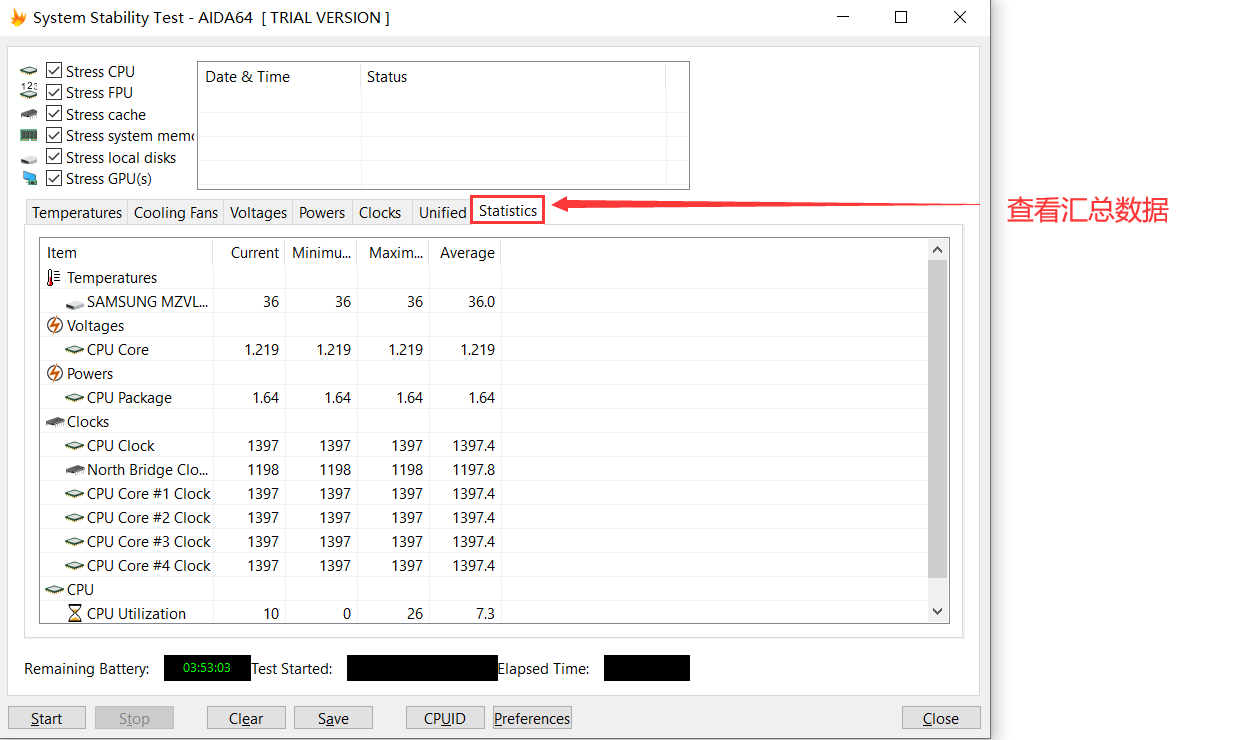Click the SAMSUNG MZVL average value 36.0
This screenshot has width=1235, height=740.
pos(481,302)
